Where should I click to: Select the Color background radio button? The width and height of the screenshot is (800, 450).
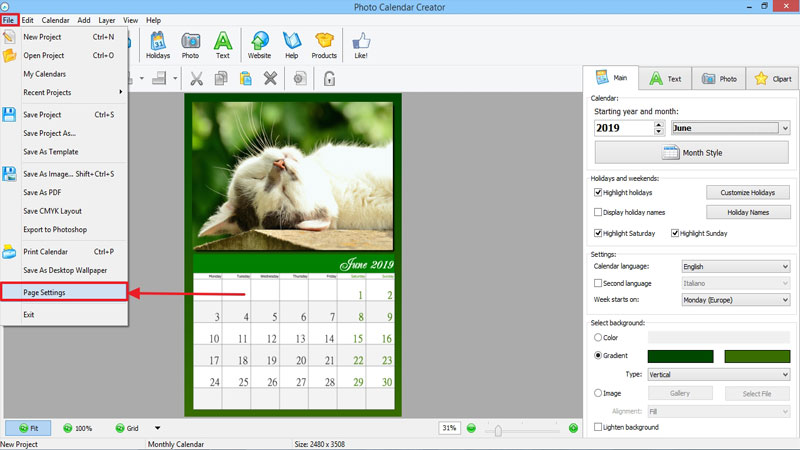pos(598,337)
